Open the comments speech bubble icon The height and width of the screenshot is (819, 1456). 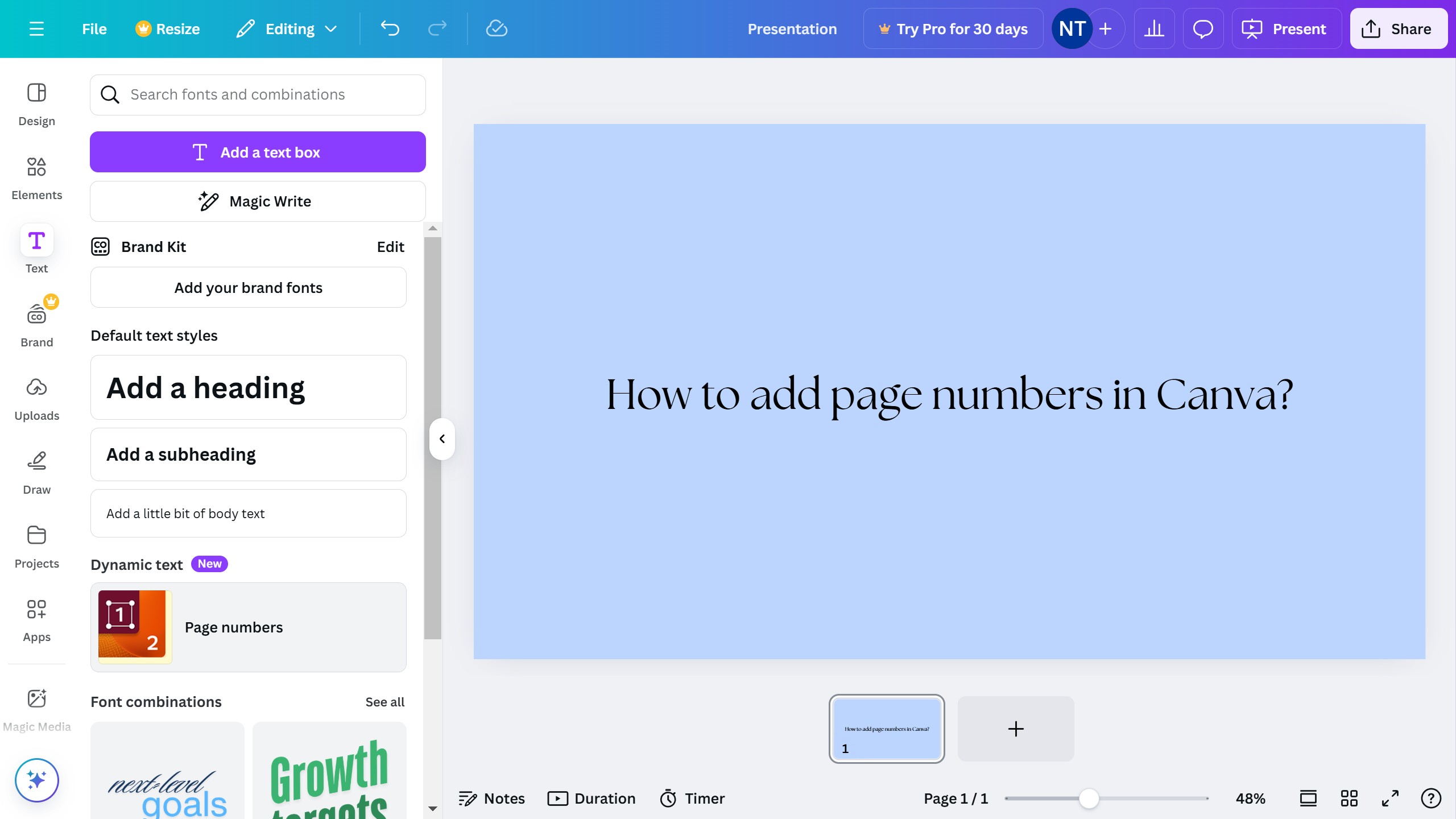coord(1203,28)
